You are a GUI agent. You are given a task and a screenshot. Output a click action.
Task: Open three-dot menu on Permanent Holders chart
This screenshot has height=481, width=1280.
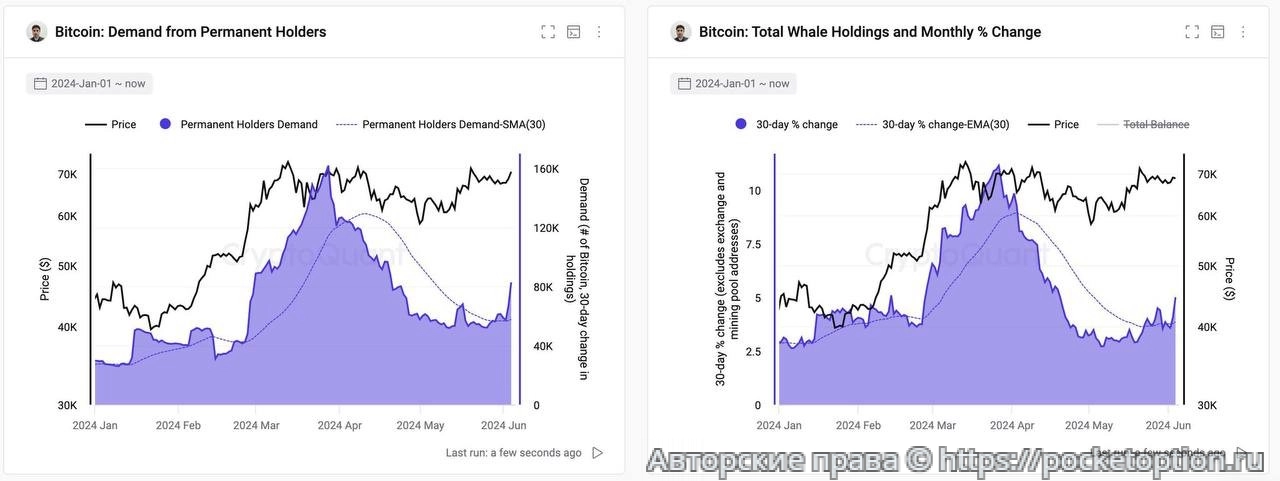599,32
